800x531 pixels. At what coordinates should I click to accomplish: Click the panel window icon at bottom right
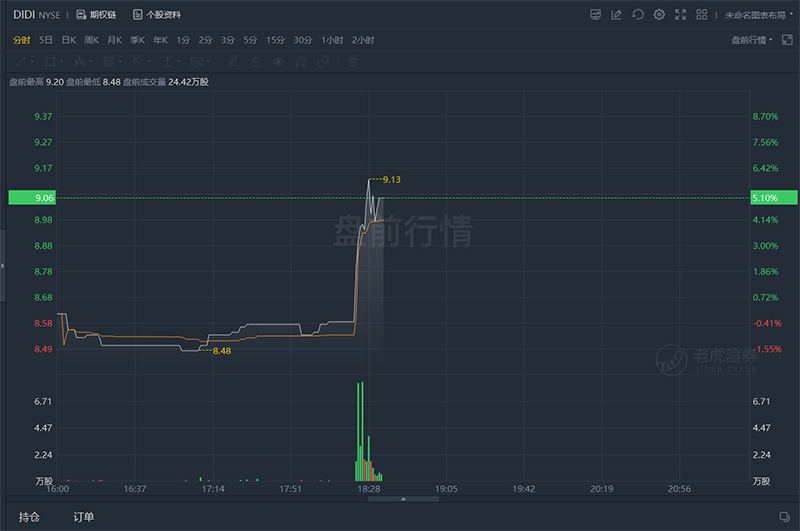(x=784, y=517)
